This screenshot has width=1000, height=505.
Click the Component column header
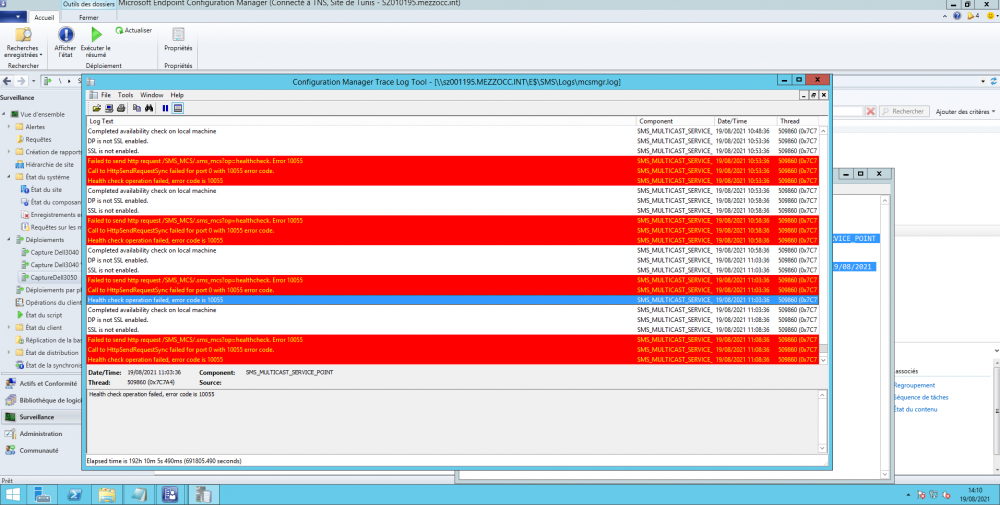(x=675, y=121)
